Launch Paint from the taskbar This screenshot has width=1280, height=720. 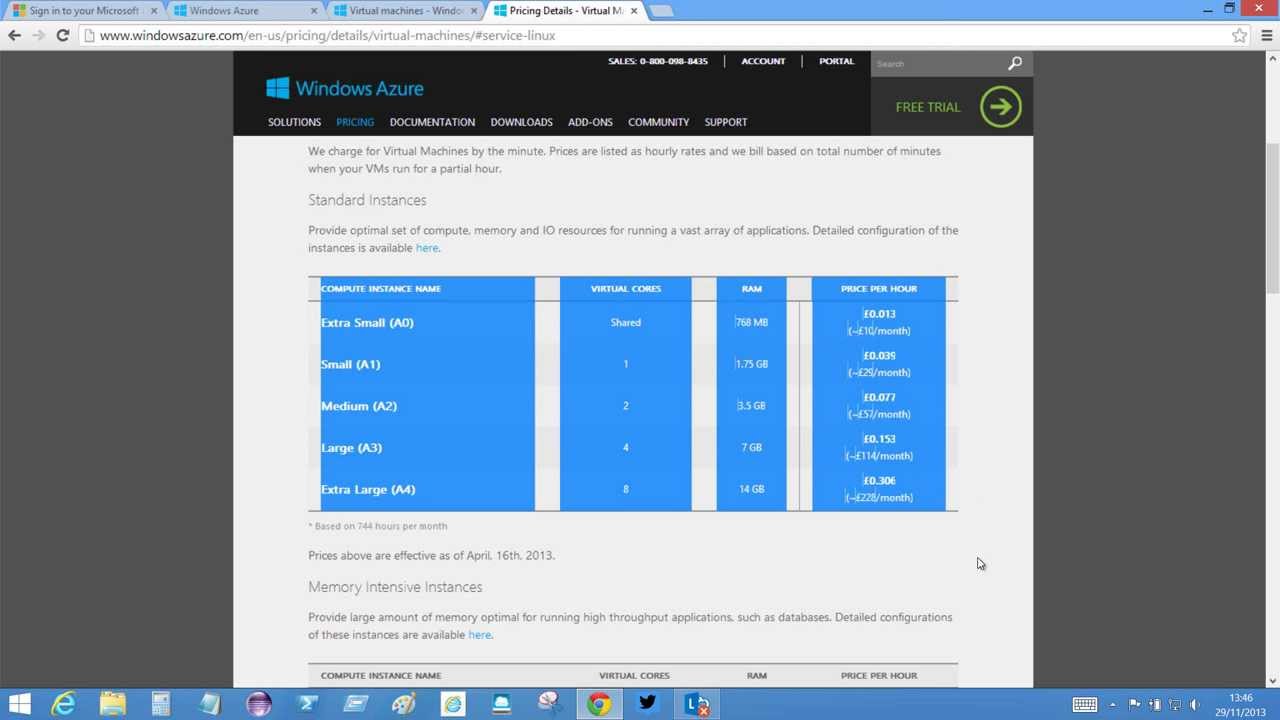(x=404, y=704)
